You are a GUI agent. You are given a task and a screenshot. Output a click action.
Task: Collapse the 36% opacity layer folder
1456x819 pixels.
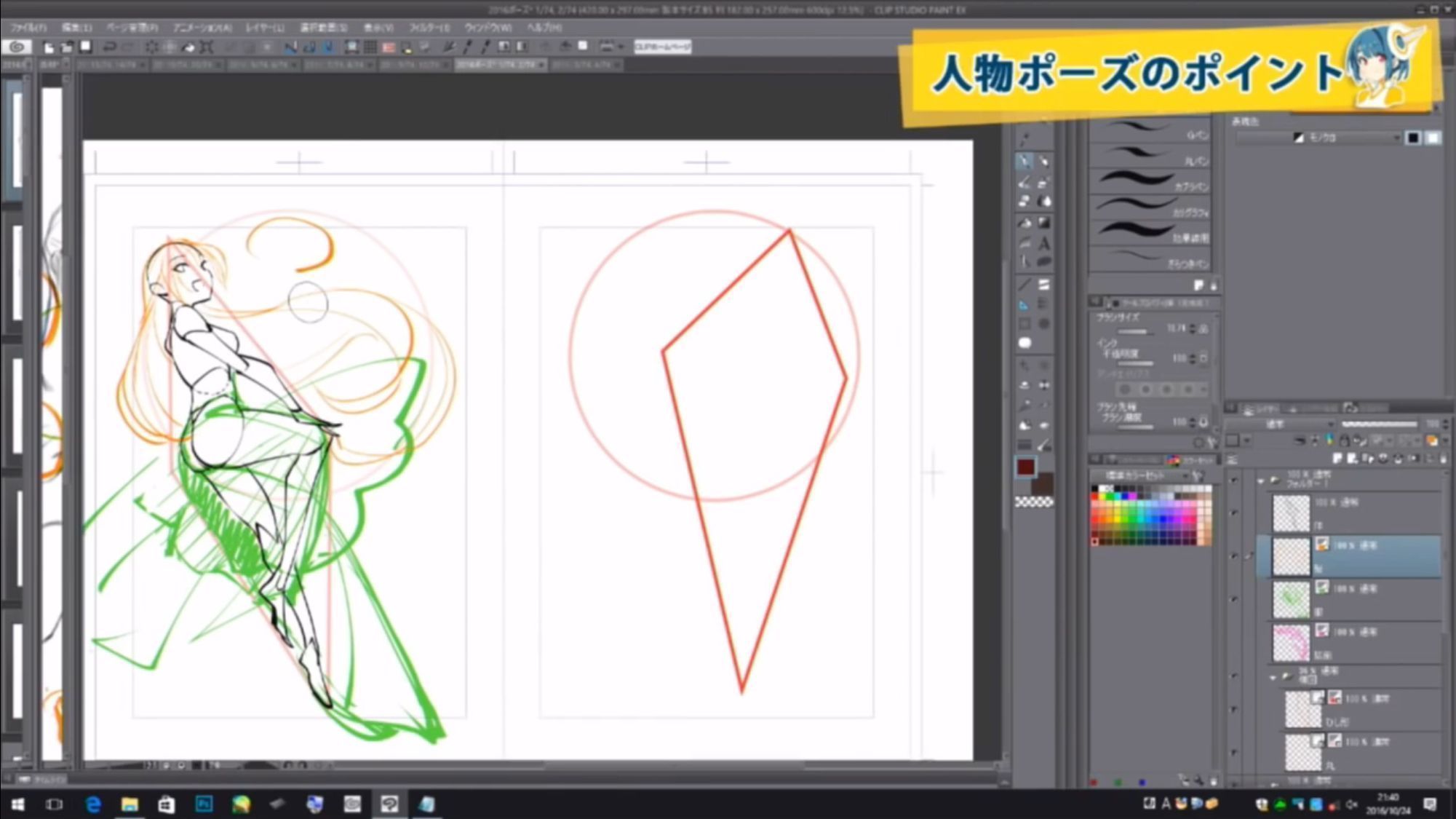tap(1273, 677)
